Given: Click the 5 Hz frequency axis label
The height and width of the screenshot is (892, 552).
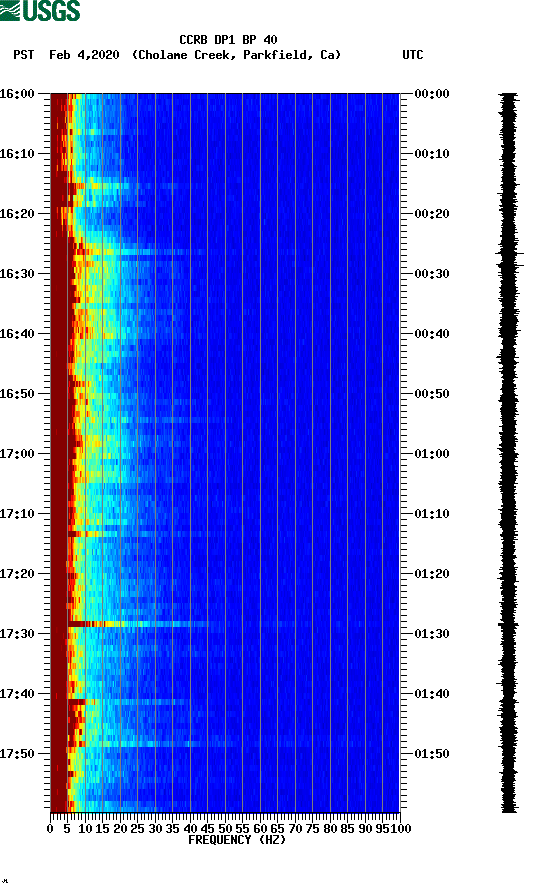Looking at the screenshot, I should [67, 829].
